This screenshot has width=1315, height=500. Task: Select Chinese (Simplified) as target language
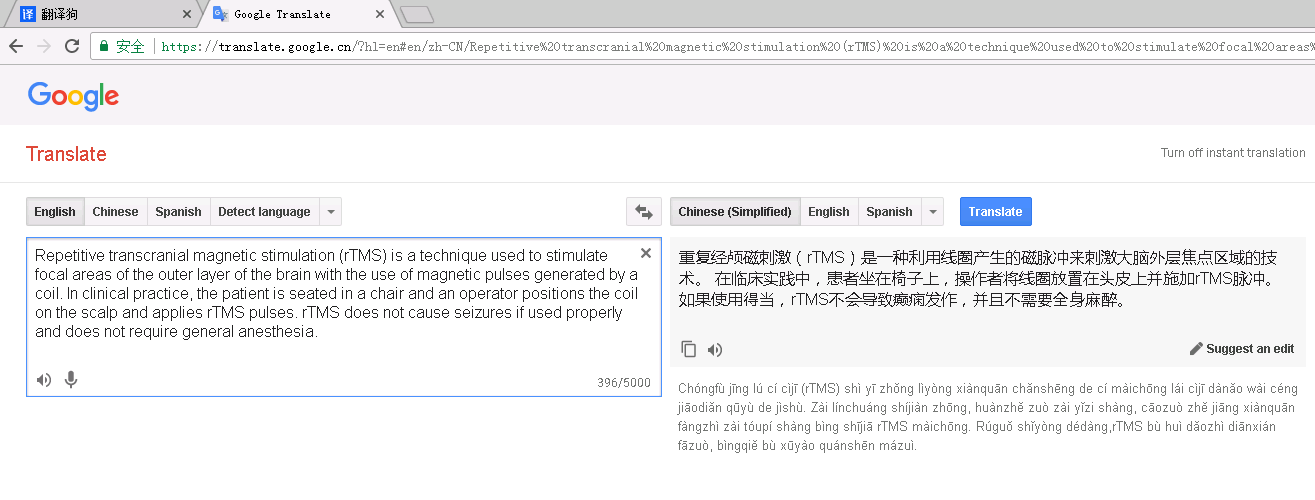[x=735, y=212]
